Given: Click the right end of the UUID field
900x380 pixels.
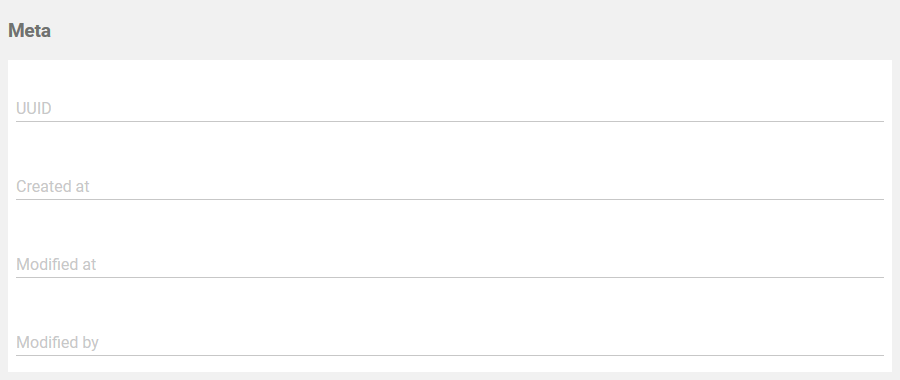Looking at the screenshot, I should [872, 108].
